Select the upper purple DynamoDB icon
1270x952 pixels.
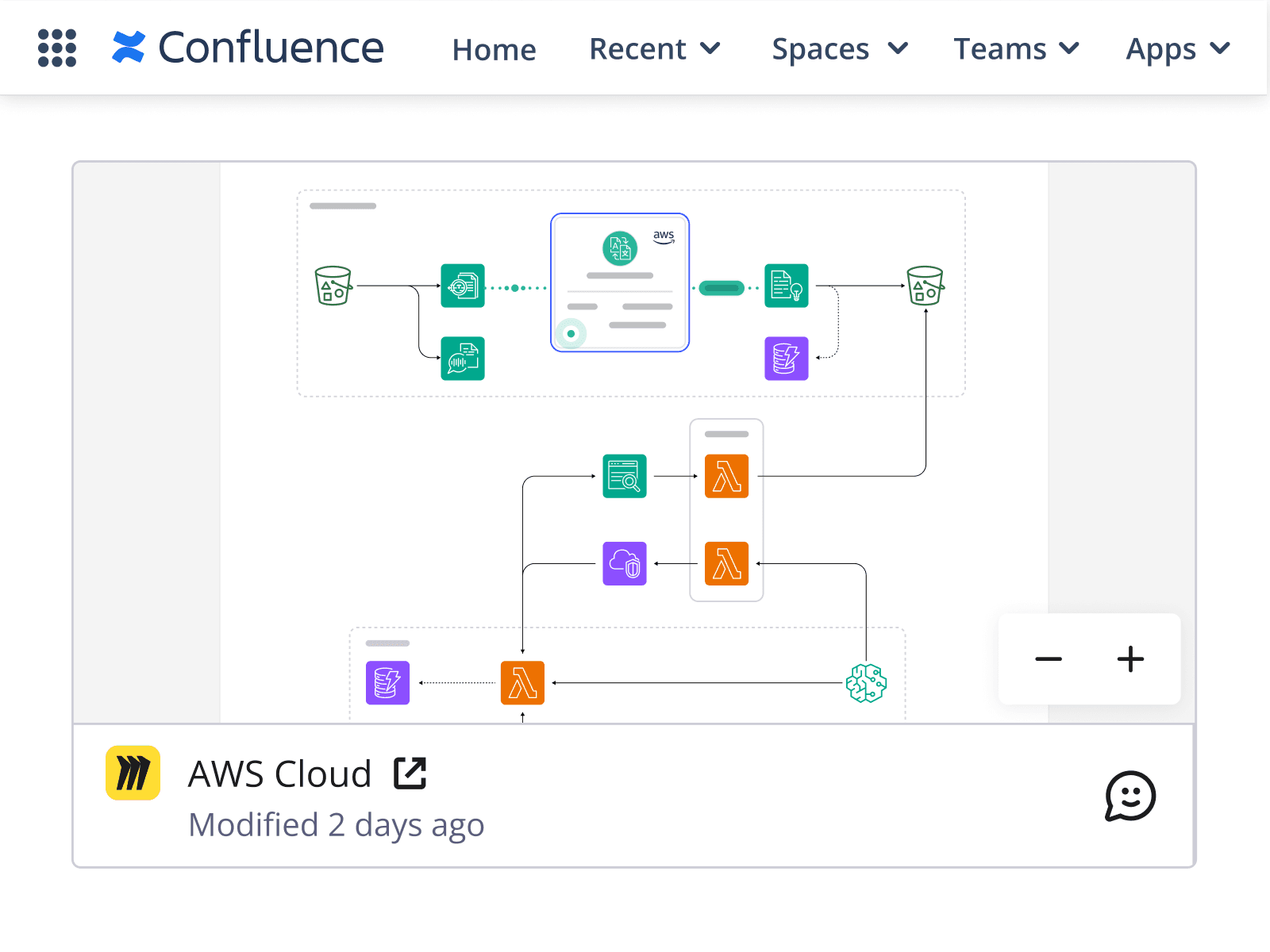tap(787, 359)
